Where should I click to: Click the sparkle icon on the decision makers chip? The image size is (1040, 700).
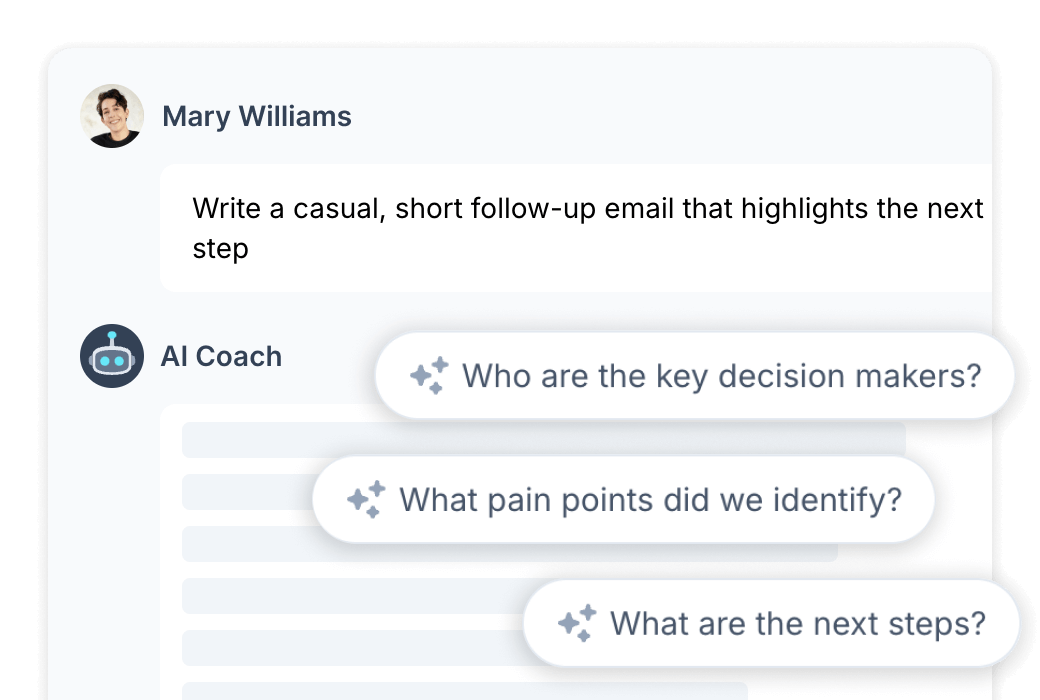click(430, 374)
